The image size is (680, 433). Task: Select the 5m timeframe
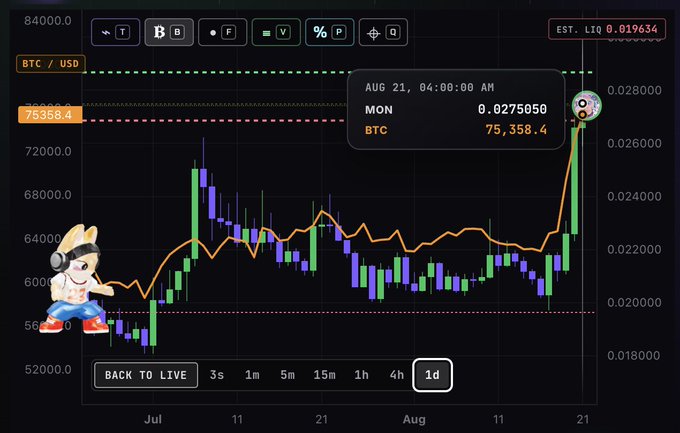point(288,375)
